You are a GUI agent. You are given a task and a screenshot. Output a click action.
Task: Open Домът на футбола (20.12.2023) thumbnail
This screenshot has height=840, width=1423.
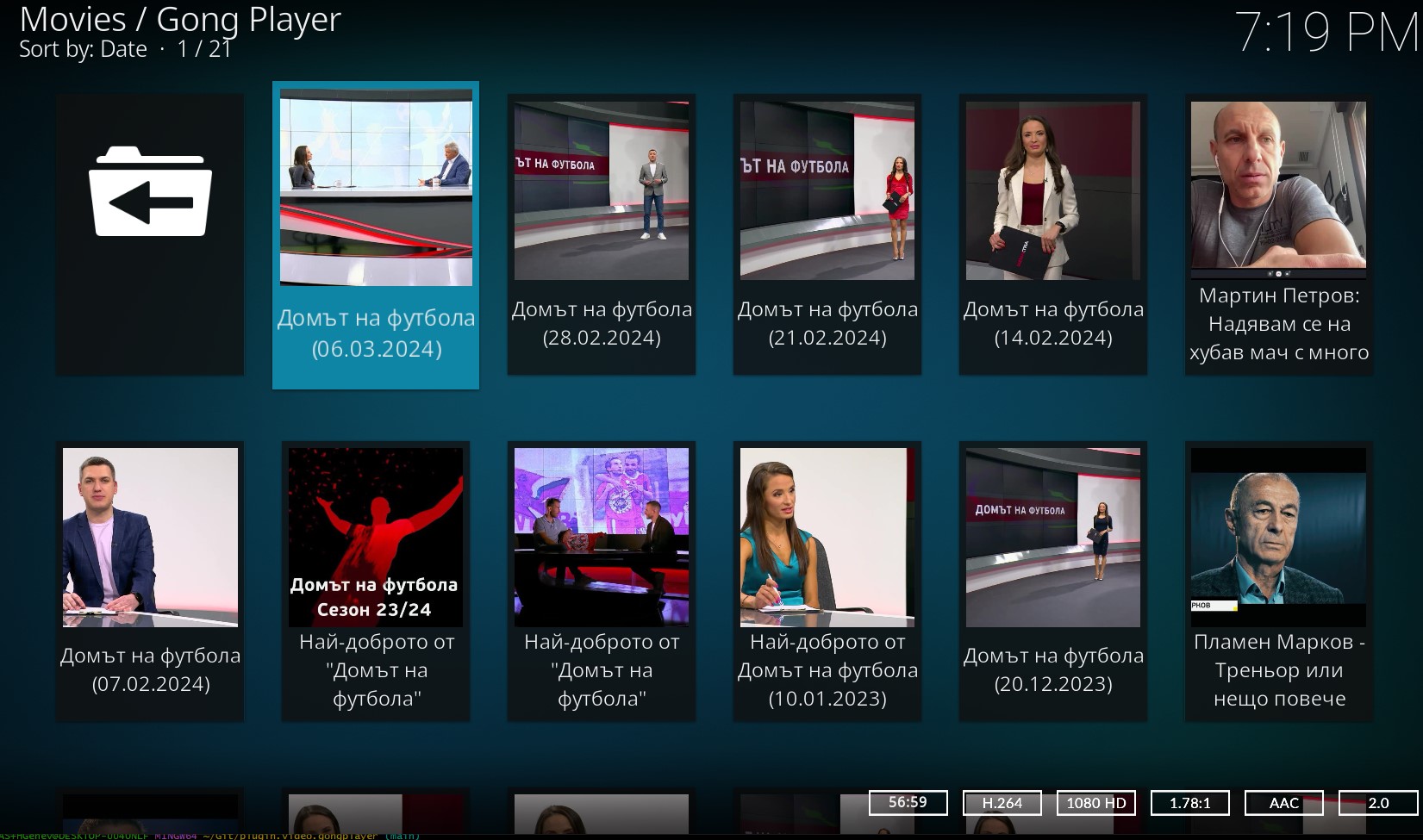coord(1053,537)
